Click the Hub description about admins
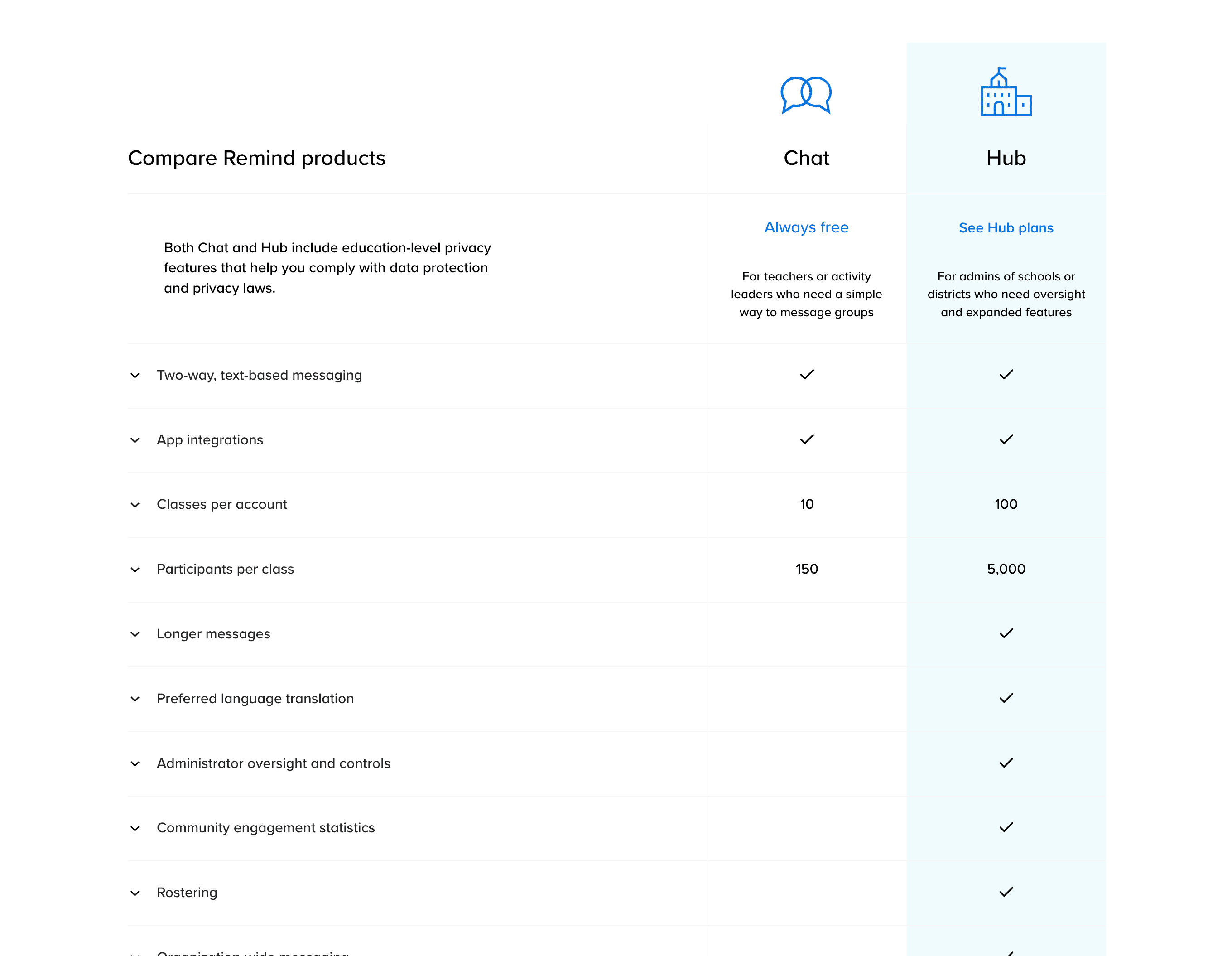The width and height of the screenshot is (1232, 956). [x=1006, y=295]
